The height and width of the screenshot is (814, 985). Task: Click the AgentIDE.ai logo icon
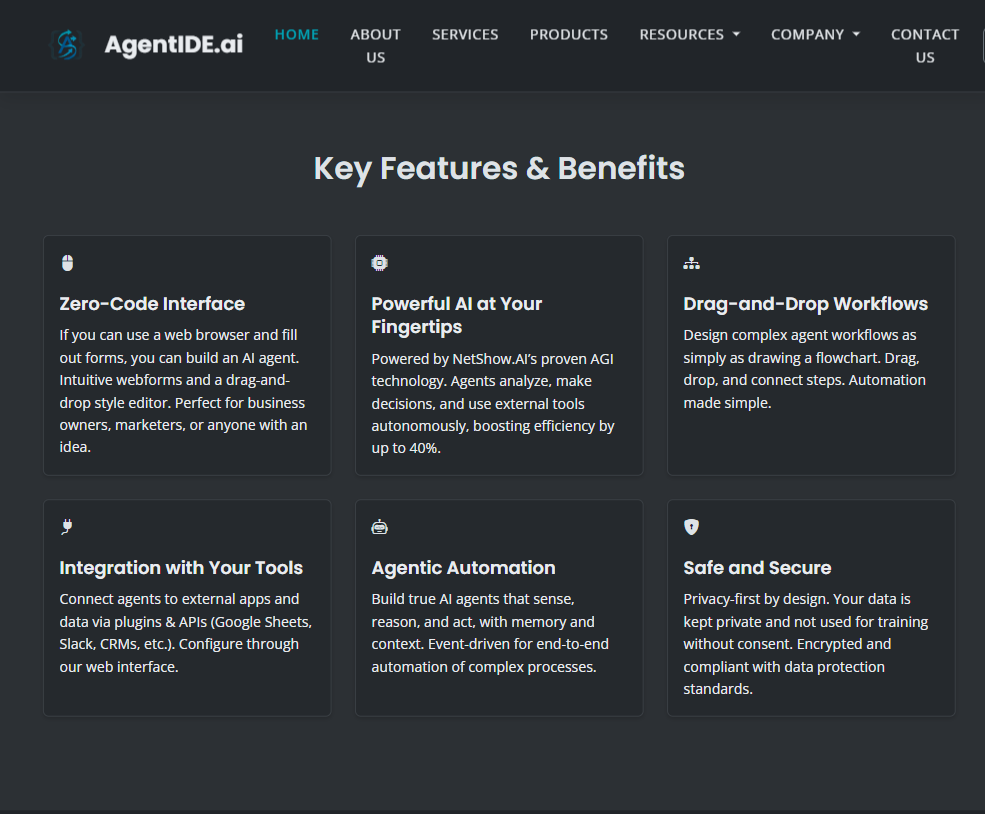pos(66,45)
